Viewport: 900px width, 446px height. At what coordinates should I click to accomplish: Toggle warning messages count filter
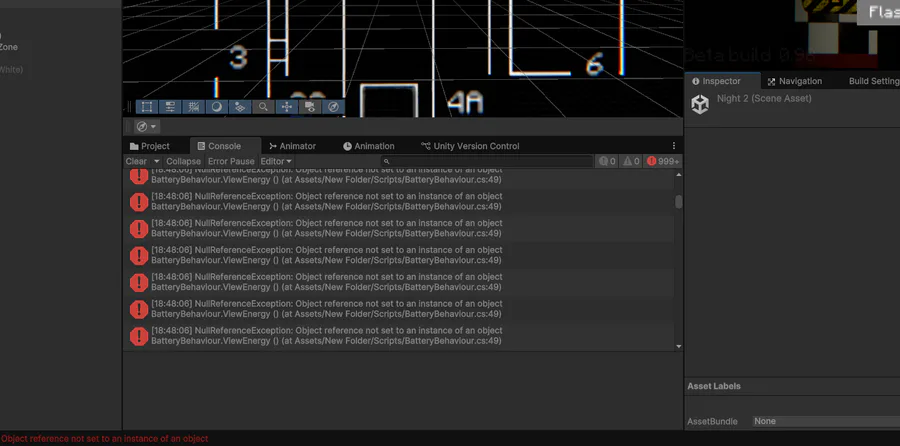[631, 161]
